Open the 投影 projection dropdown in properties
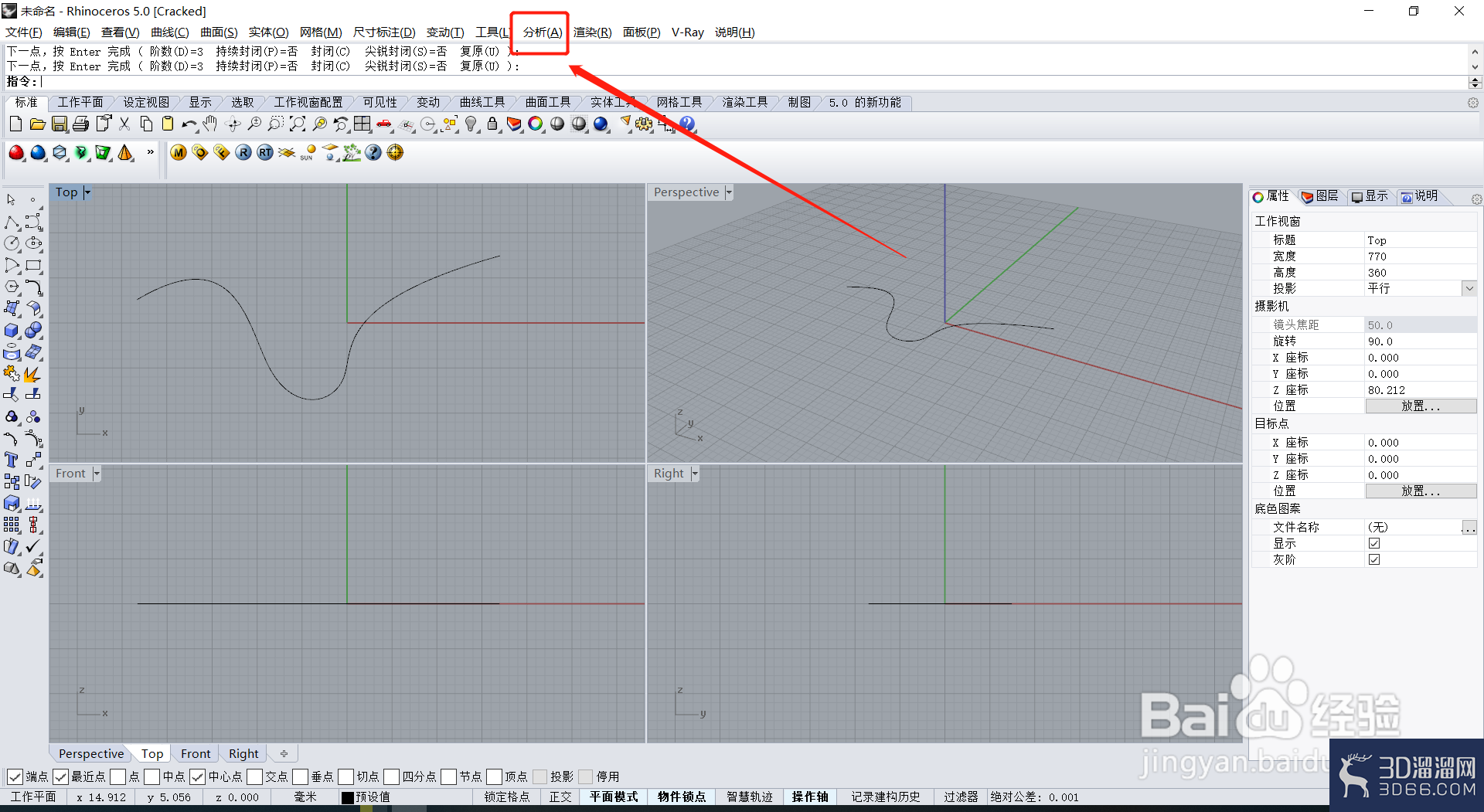The height and width of the screenshot is (812, 1484). pyautogui.click(x=1469, y=288)
